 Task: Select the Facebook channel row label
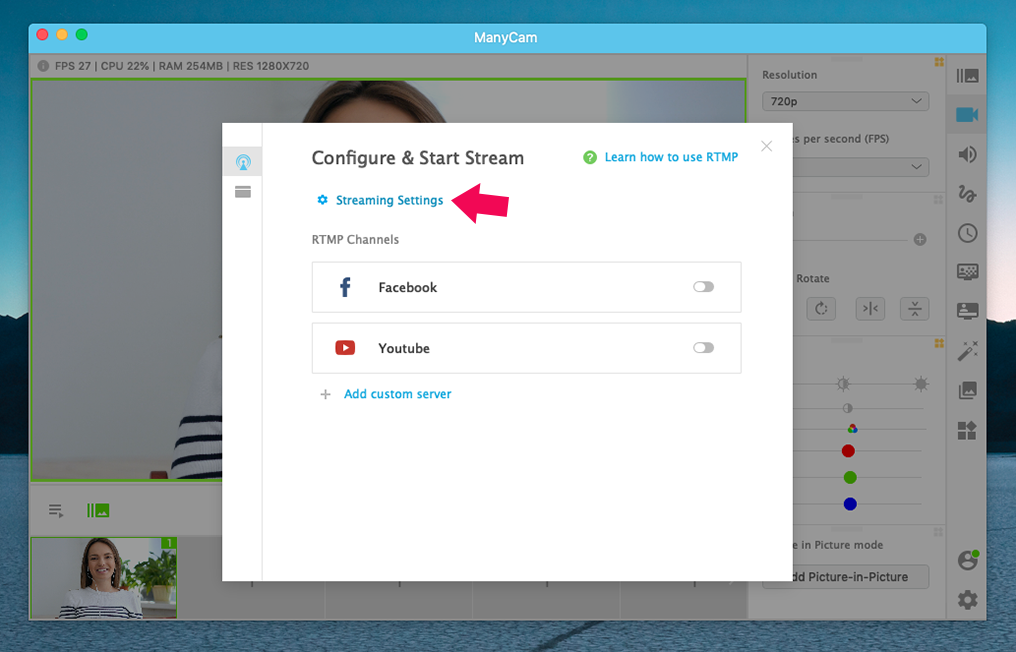point(408,287)
